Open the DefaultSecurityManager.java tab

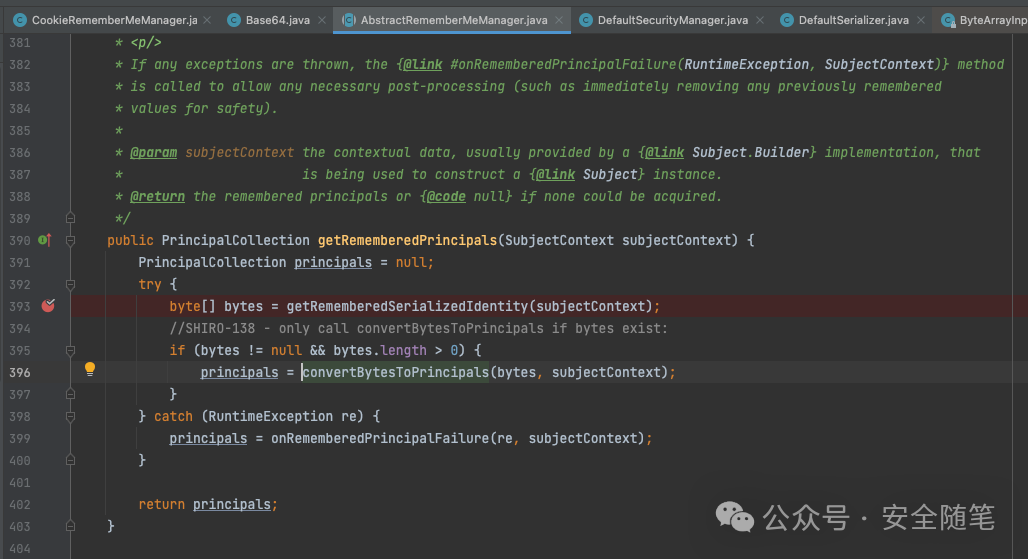coord(673,20)
